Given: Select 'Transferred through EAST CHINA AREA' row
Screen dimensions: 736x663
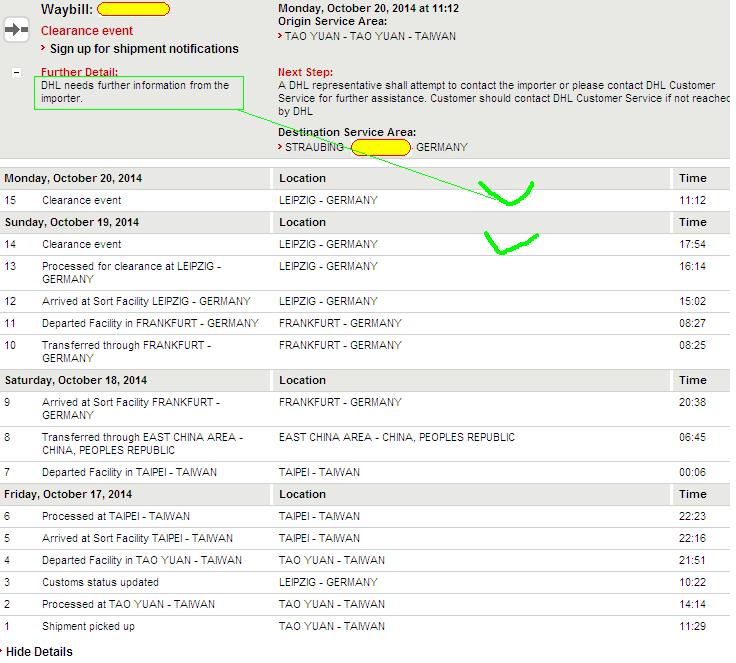Looking at the screenshot, I should [365, 444].
